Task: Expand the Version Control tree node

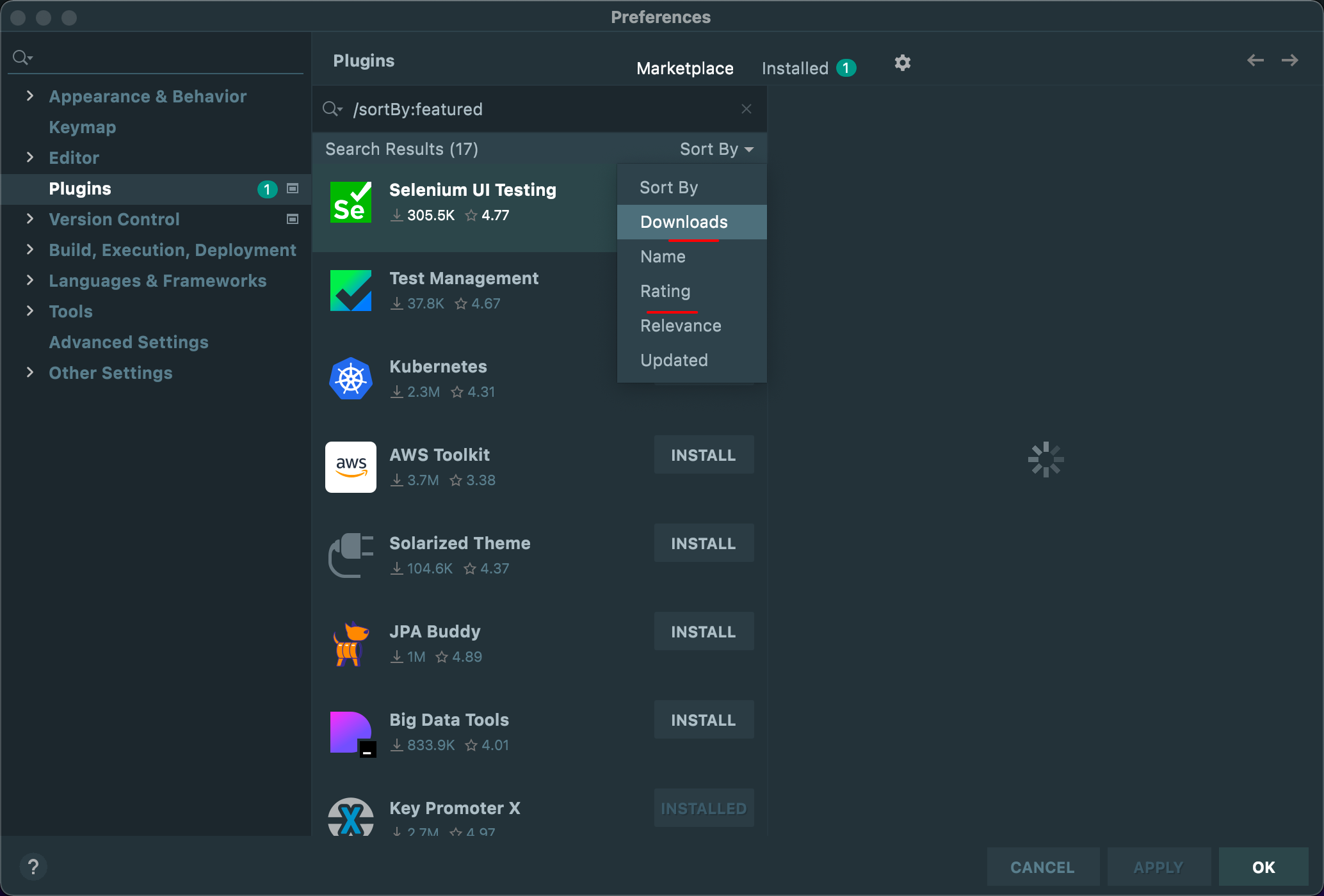Action: (29, 219)
